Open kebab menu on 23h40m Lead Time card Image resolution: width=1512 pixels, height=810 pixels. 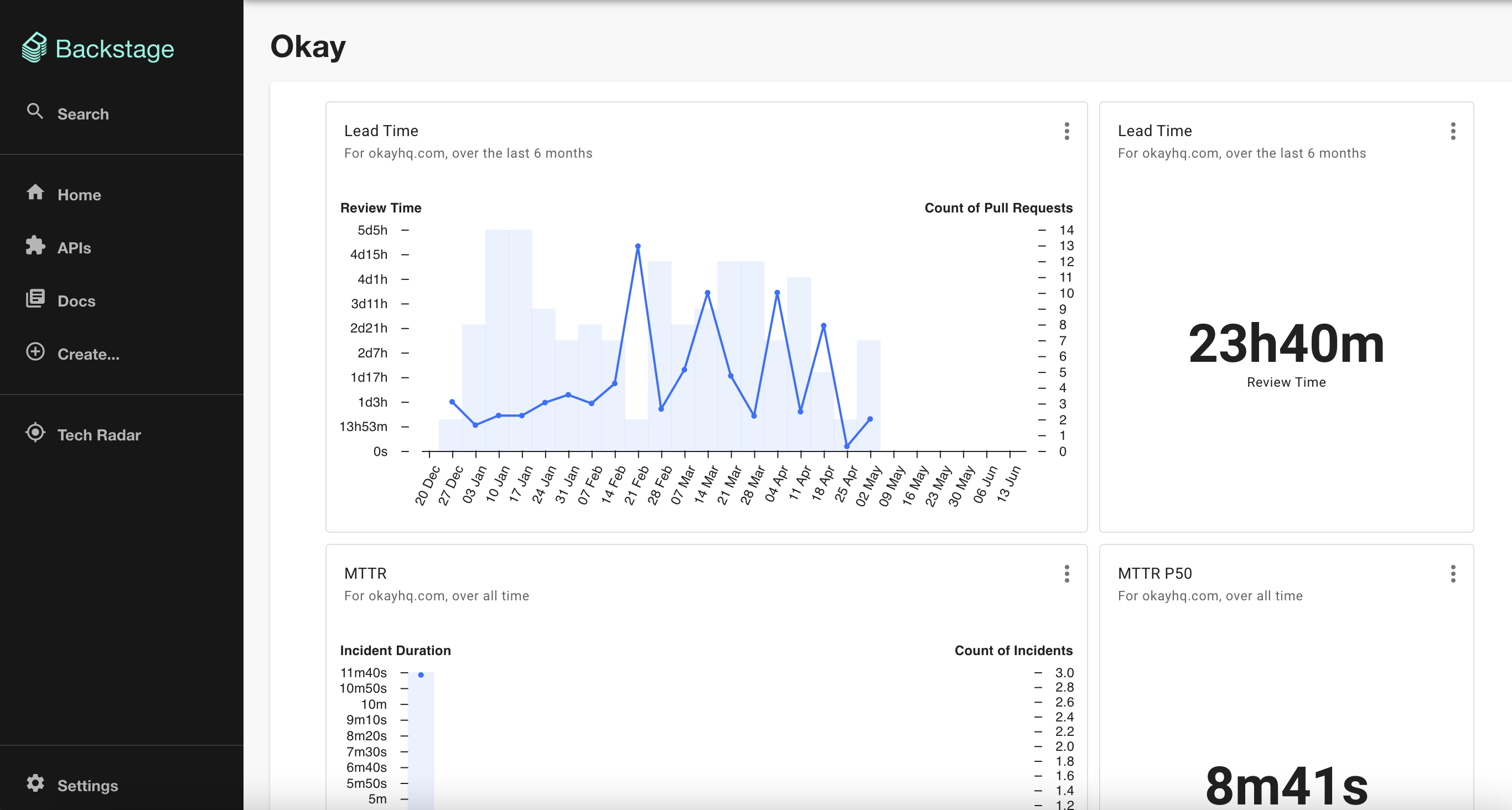[x=1453, y=131]
